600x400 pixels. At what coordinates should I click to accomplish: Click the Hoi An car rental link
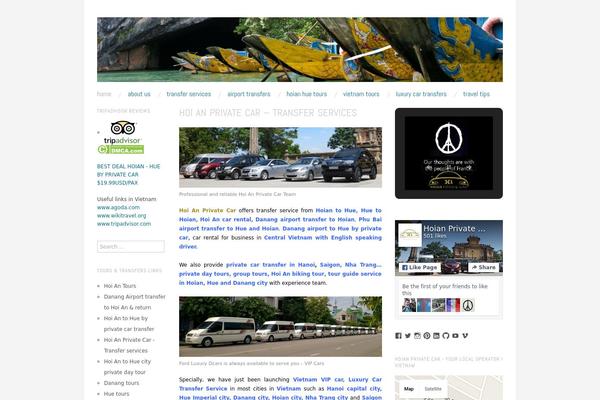click(x=226, y=219)
